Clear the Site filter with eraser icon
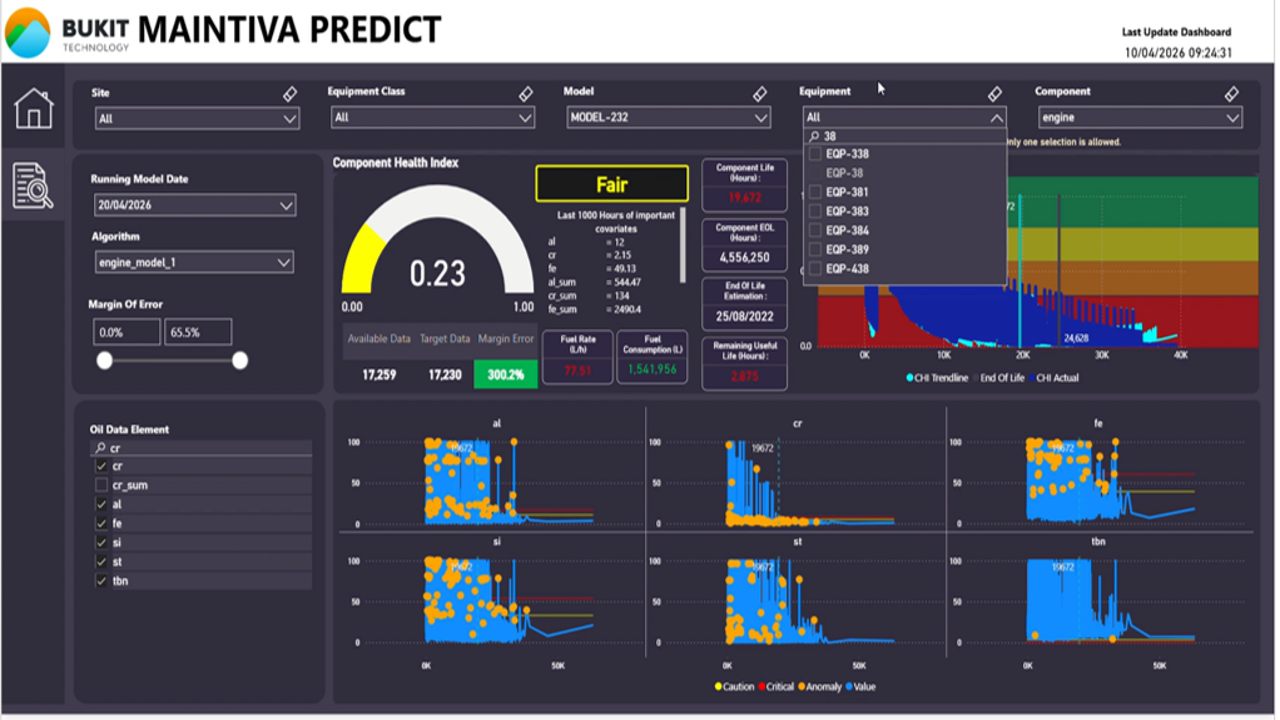 pyautogui.click(x=290, y=94)
